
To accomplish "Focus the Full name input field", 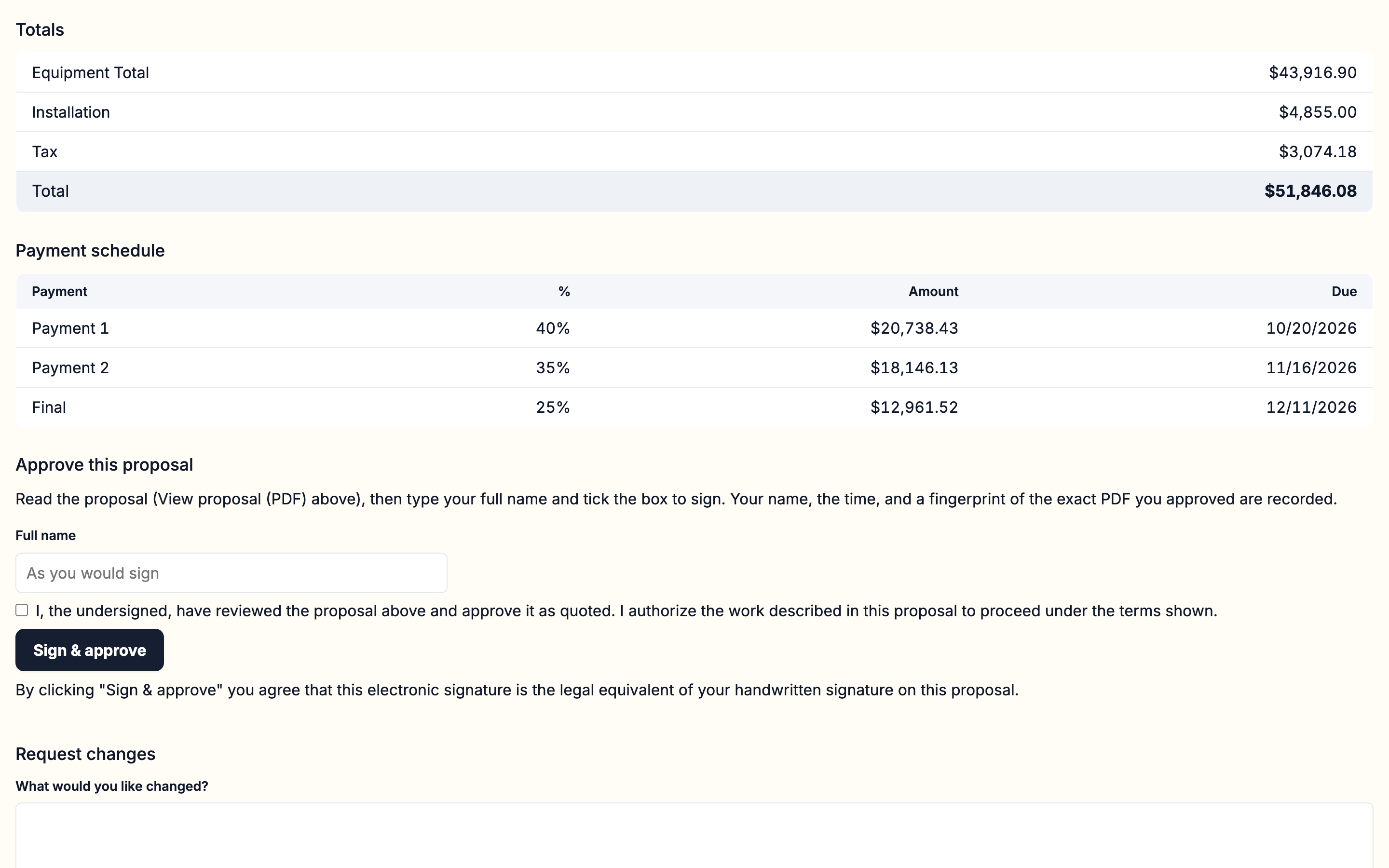I will (x=231, y=573).
